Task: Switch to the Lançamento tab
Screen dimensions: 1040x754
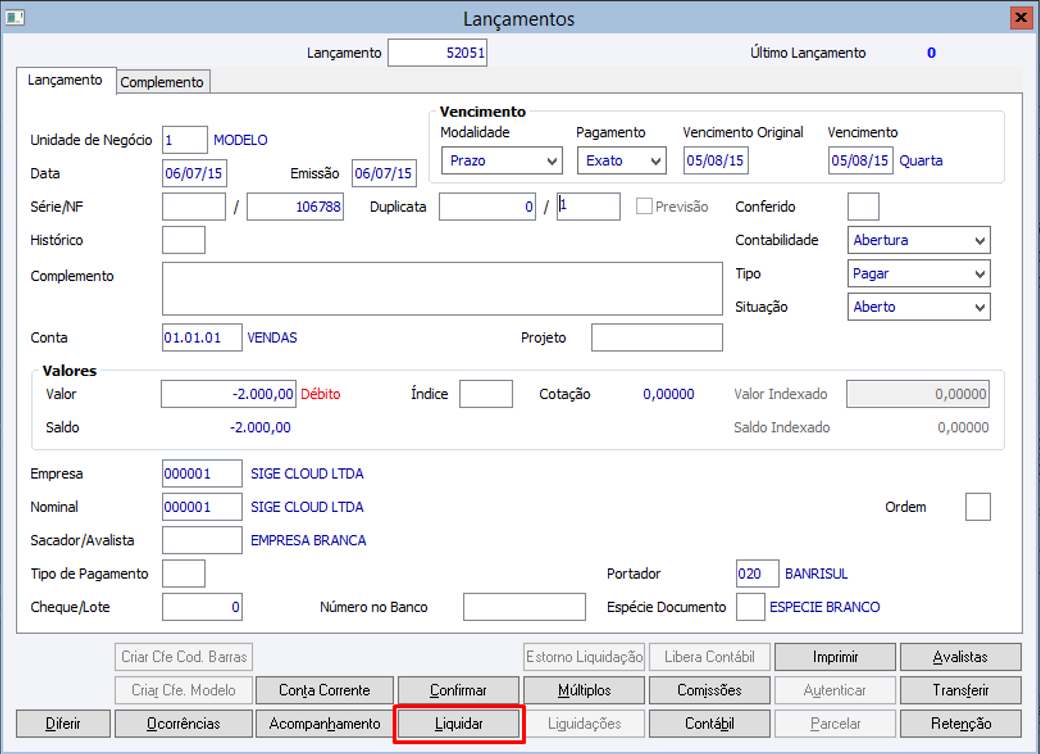Action: click(x=66, y=80)
